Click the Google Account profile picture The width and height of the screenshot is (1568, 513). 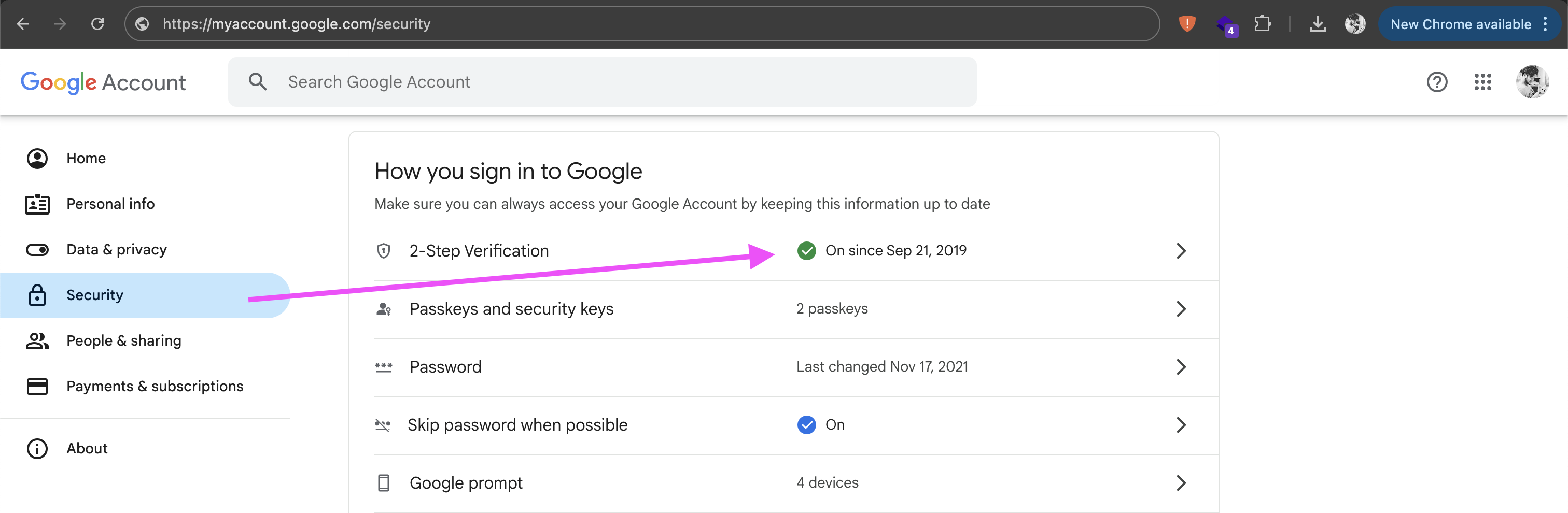pos(1532,81)
